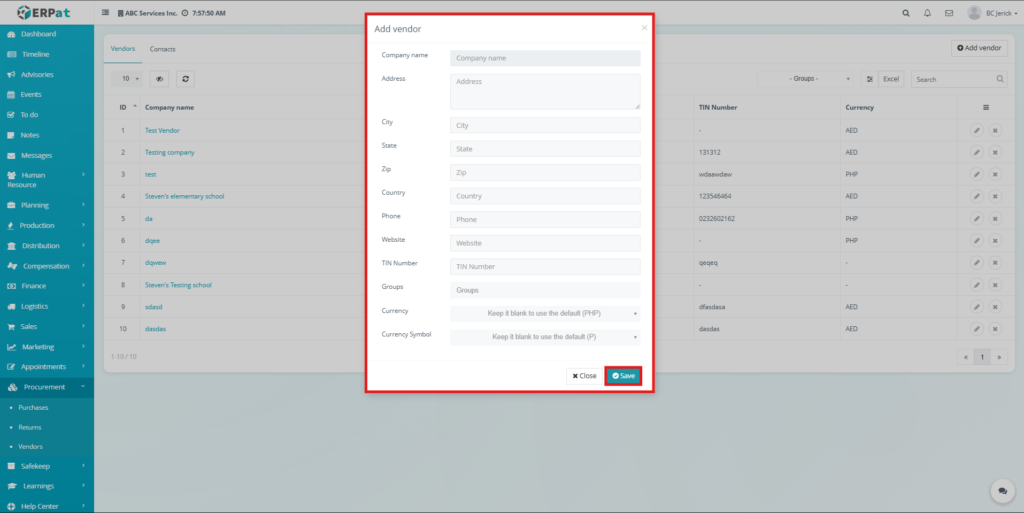
Task: Click the top bar search icon
Action: (x=906, y=13)
